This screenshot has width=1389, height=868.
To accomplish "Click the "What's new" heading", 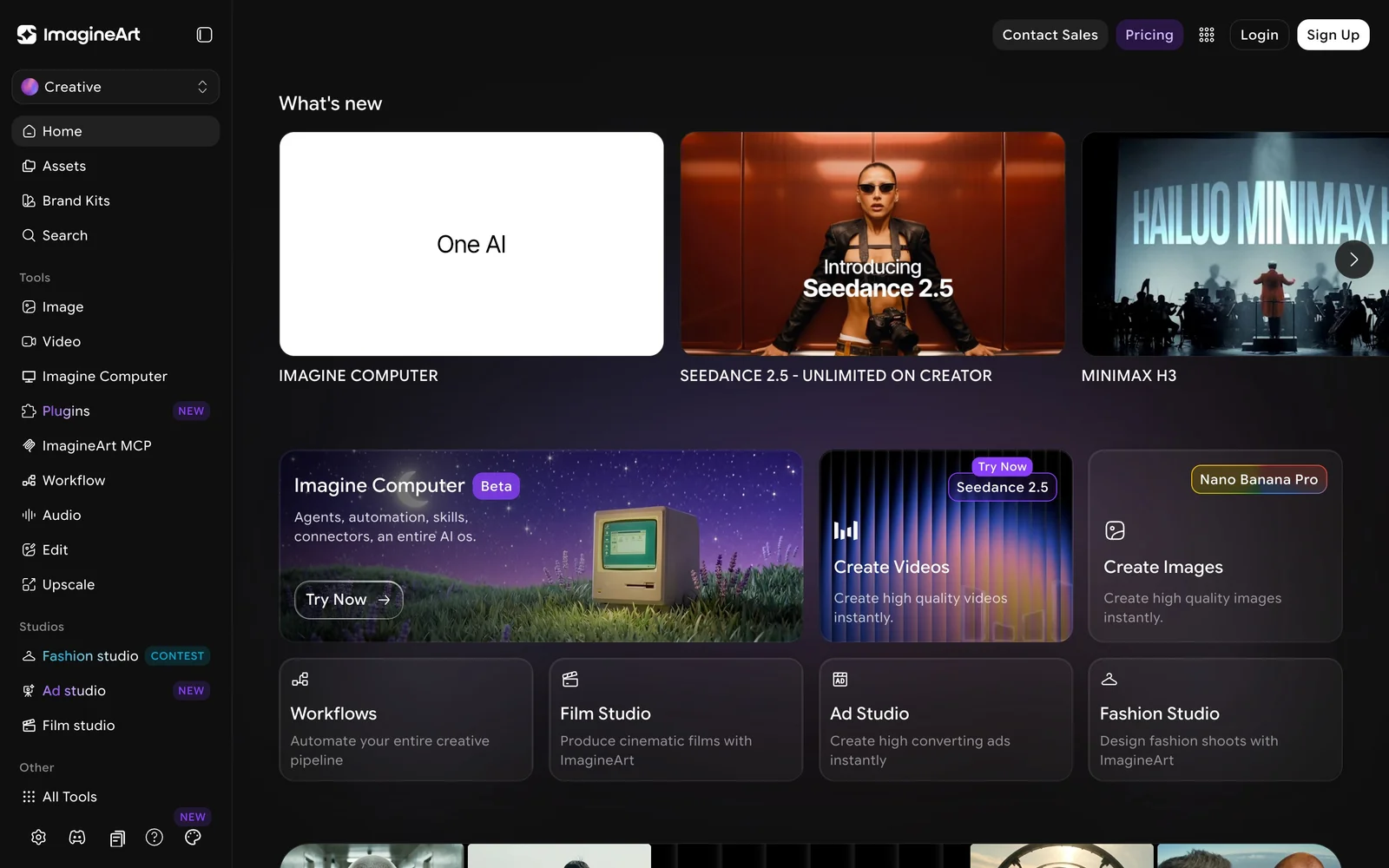I will tap(331, 103).
